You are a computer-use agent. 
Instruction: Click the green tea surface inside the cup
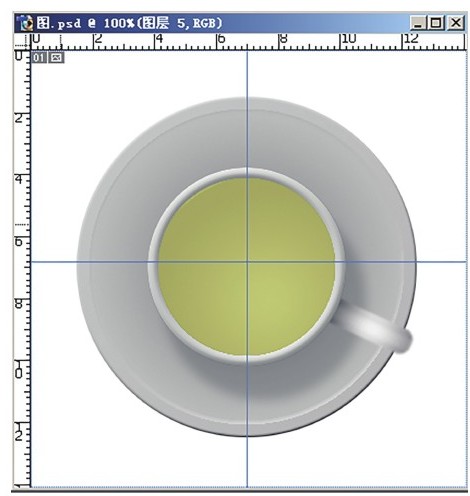(x=247, y=266)
